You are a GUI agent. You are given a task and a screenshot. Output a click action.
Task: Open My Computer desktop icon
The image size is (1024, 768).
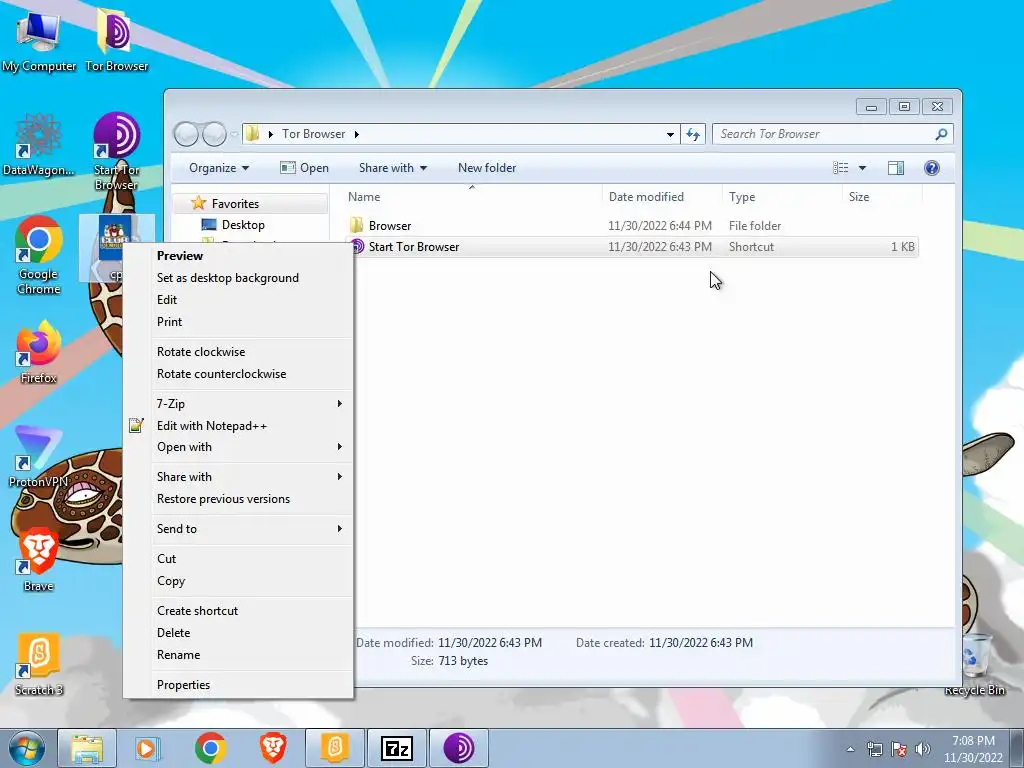point(38,40)
